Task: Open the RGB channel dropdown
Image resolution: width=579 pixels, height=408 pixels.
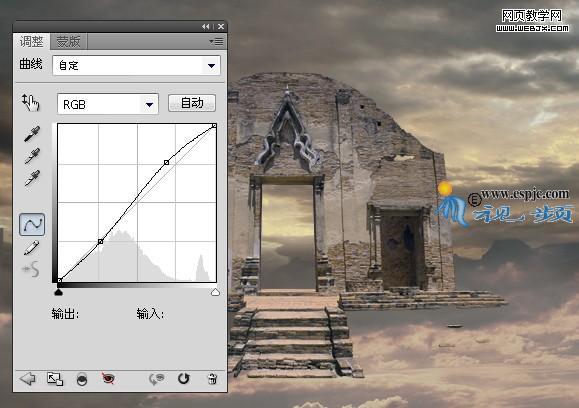Action: [108, 104]
